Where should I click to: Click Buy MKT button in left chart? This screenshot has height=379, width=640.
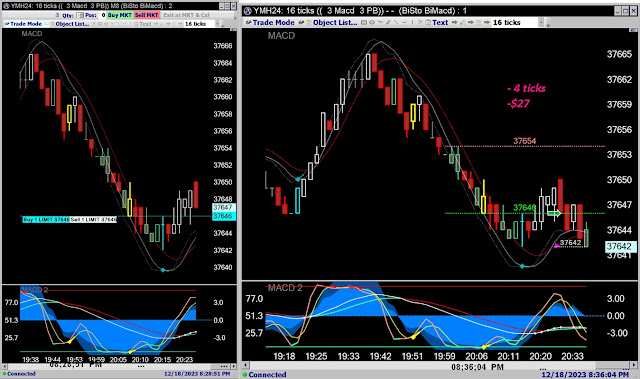[x=120, y=15]
